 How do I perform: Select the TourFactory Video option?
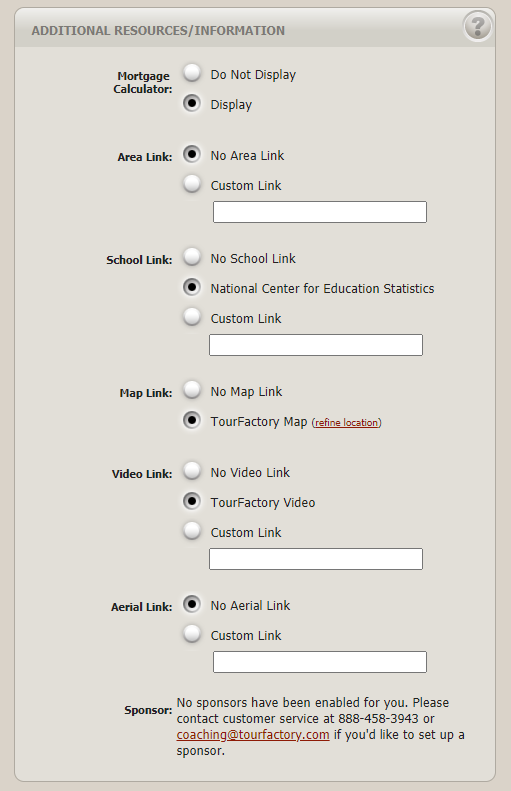tap(192, 501)
